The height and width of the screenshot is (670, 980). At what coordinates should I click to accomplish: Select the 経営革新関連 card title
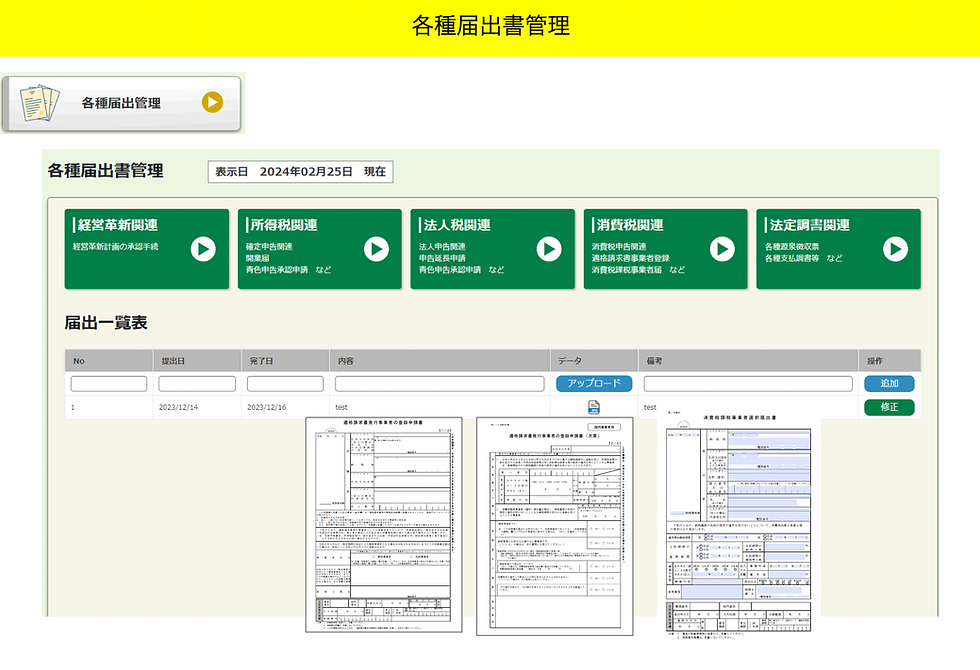118,225
